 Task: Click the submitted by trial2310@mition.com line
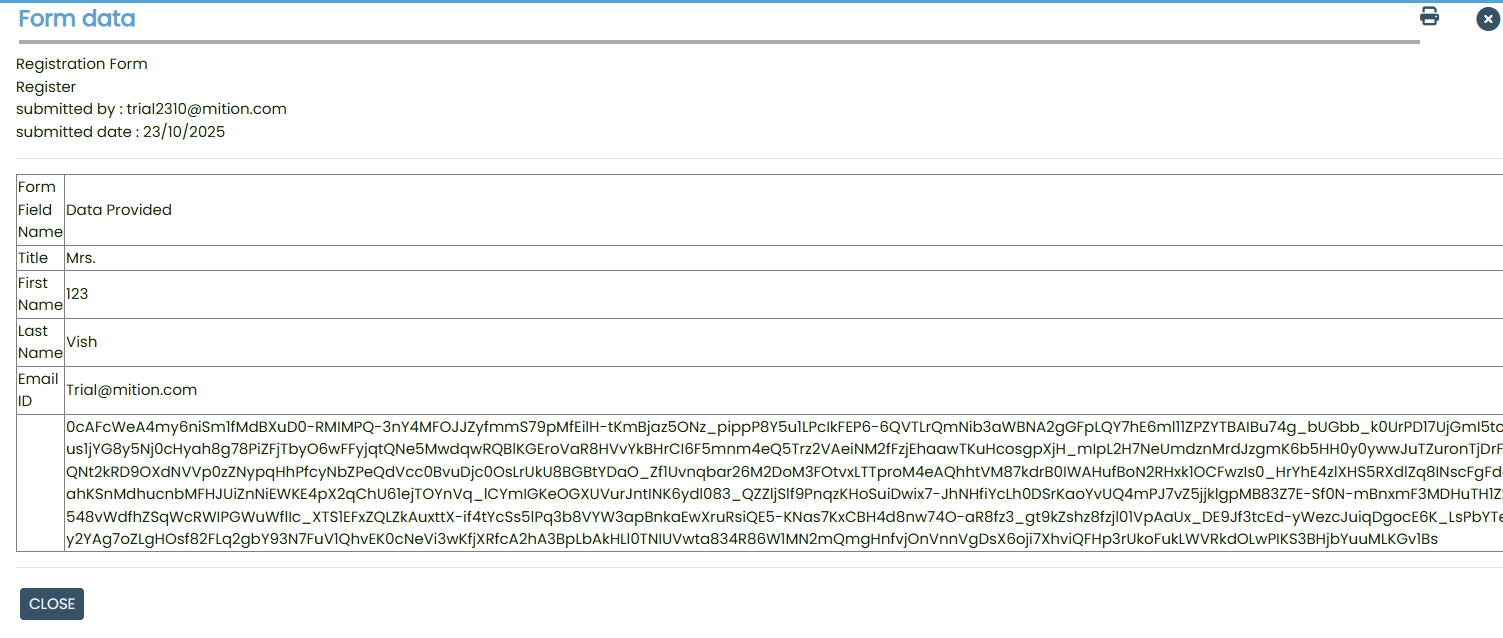click(151, 109)
